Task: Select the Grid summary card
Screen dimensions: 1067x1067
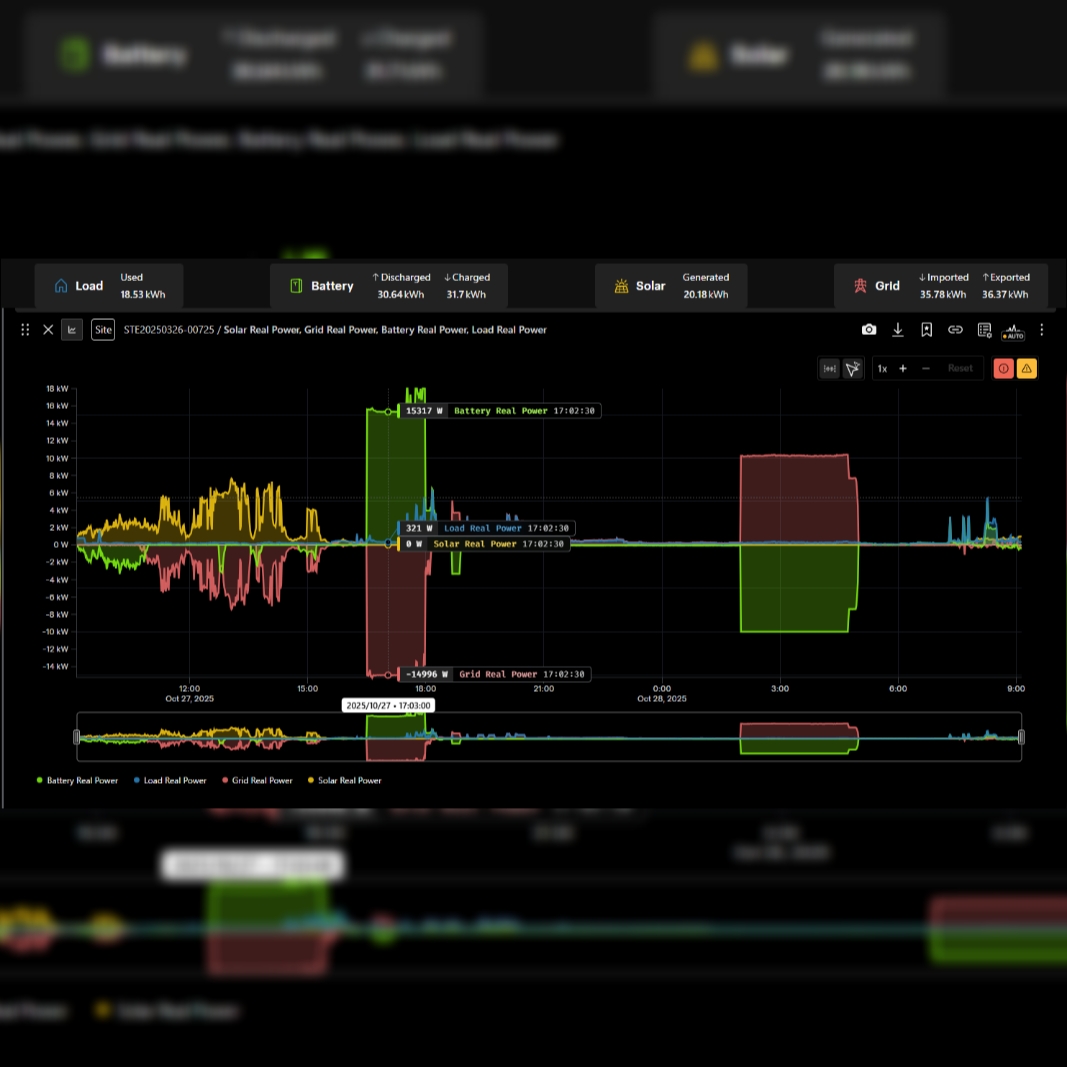Action: 940,286
